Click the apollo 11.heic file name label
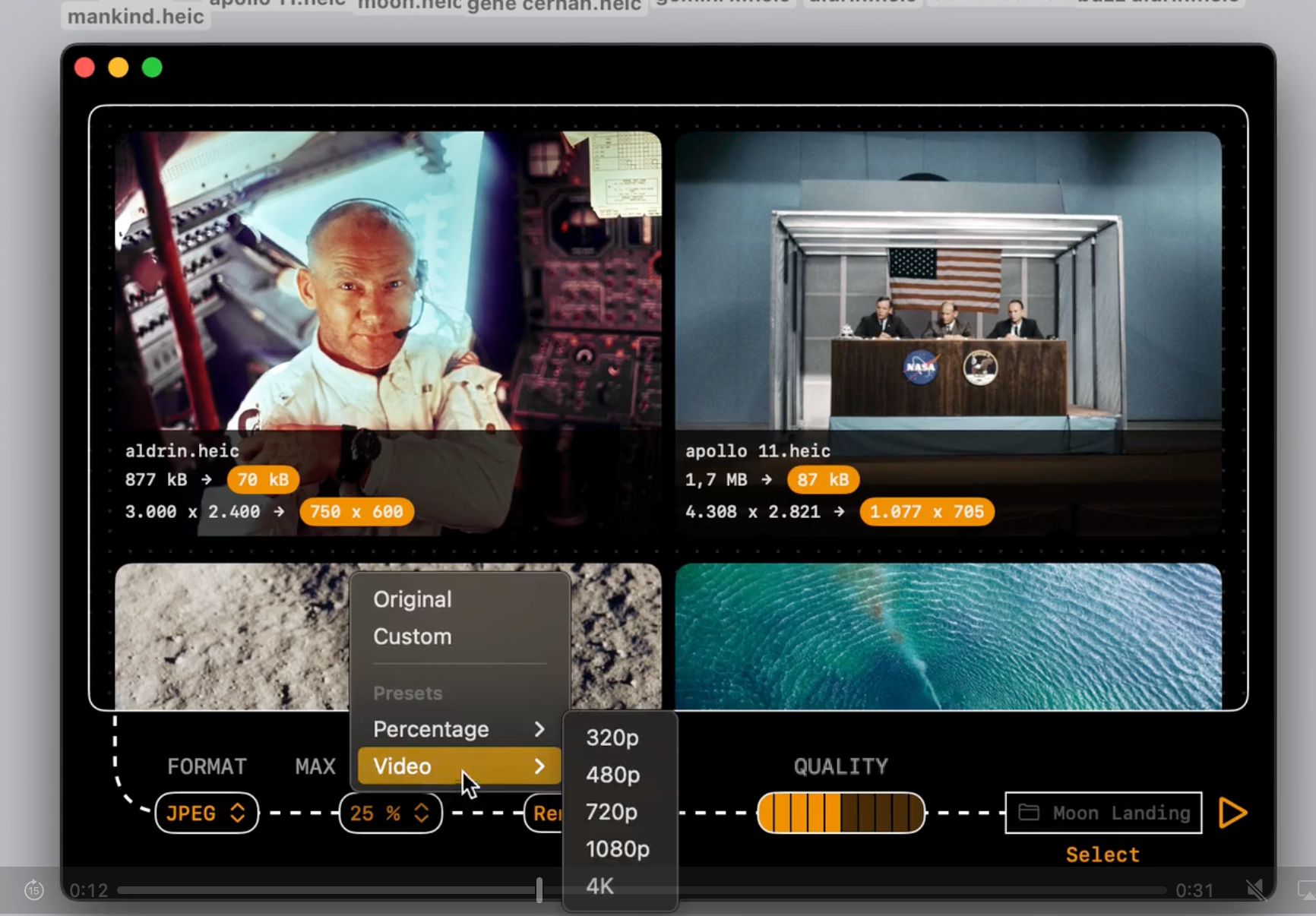The height and width of the screenshot is (916, 1316). pos(758,451)
